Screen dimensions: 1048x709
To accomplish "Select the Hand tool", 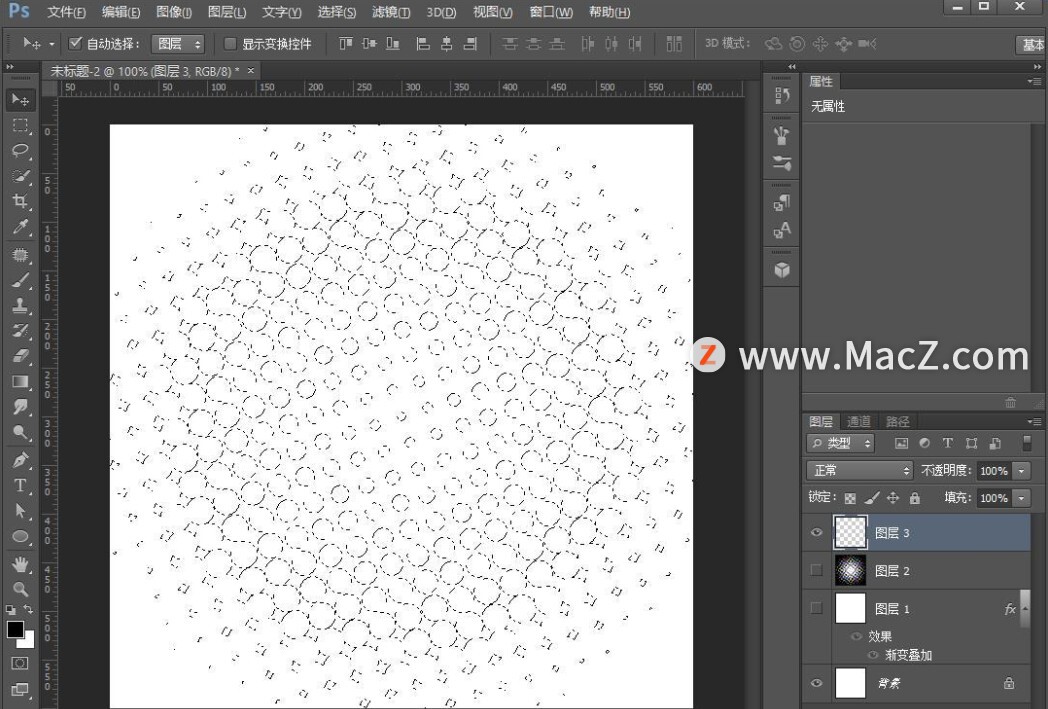I will (x=20, y=564).
